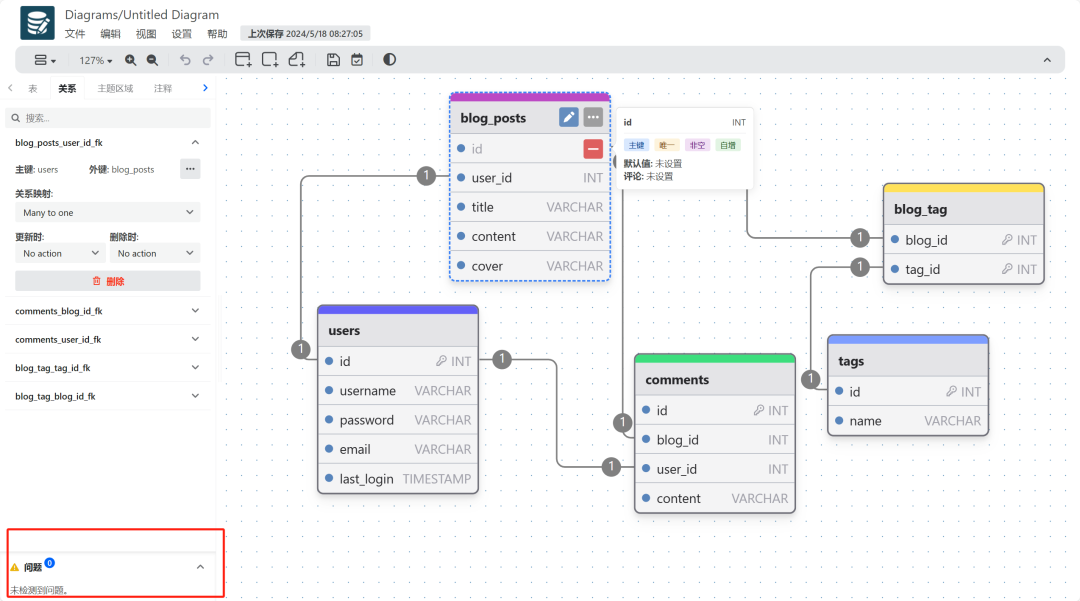Collapse the 问题 issues panel

click(x=200, y=567)
